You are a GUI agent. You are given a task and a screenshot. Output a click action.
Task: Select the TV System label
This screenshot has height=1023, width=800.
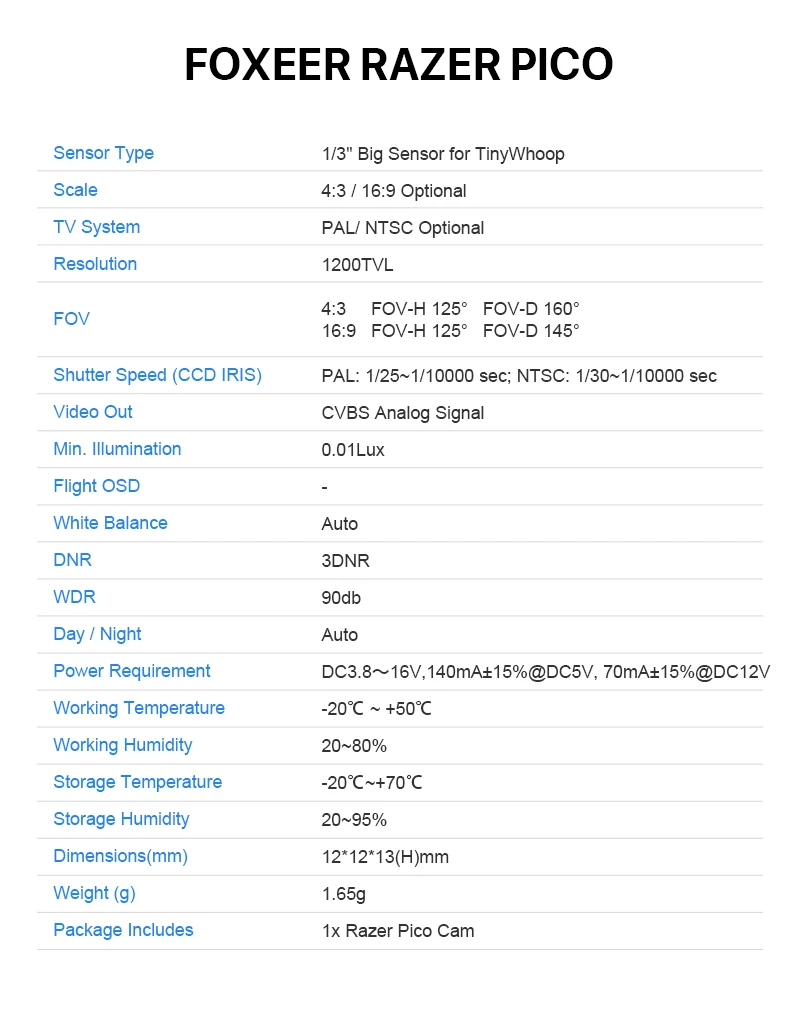tap(97, 227)
